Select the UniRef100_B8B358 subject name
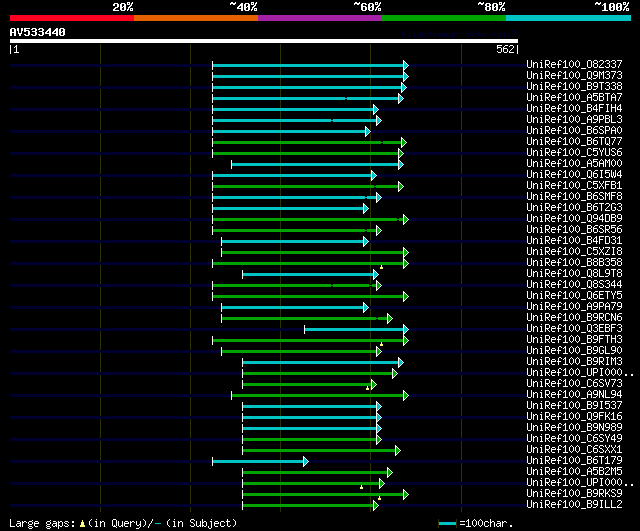640x531 pixels. click(x=574, y=263)
